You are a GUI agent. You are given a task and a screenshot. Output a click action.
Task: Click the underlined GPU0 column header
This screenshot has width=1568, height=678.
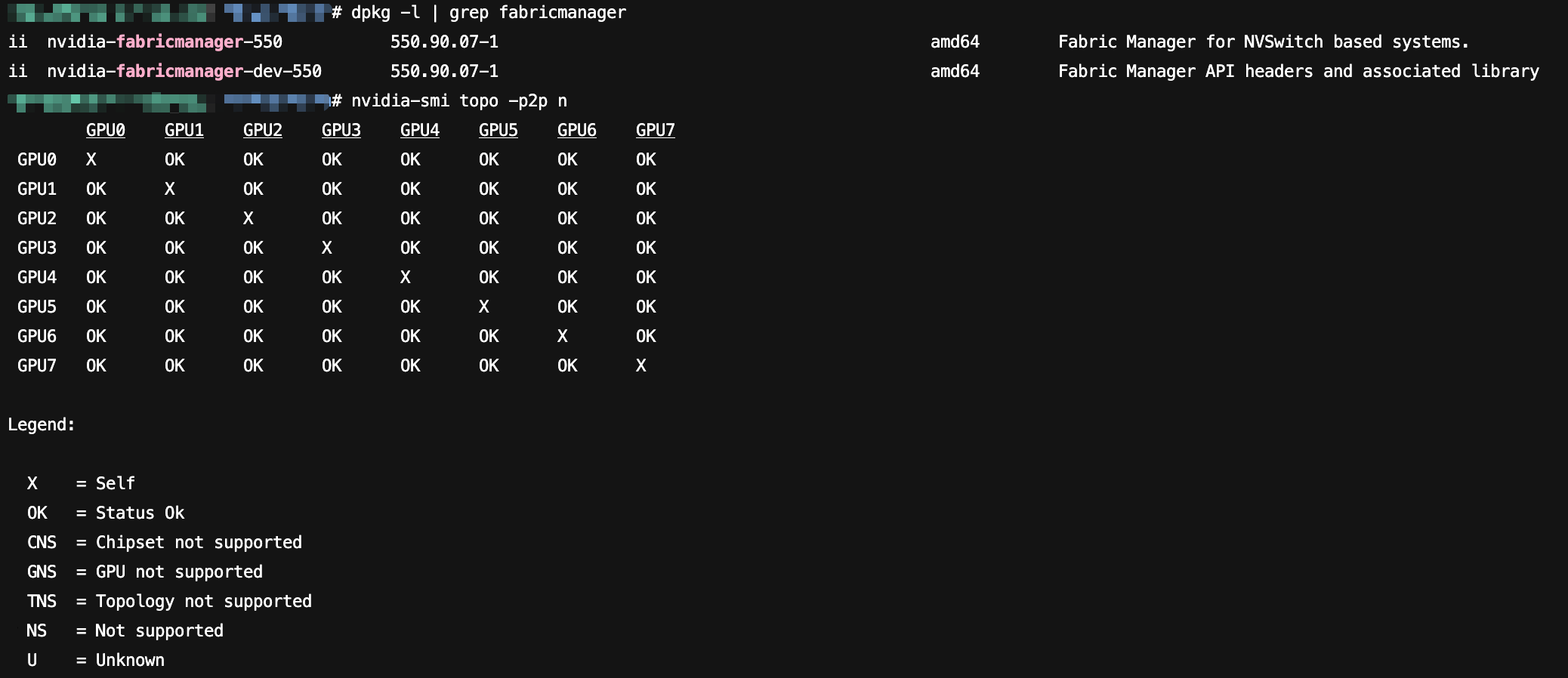pyautogui.click(x=105, y=131)
